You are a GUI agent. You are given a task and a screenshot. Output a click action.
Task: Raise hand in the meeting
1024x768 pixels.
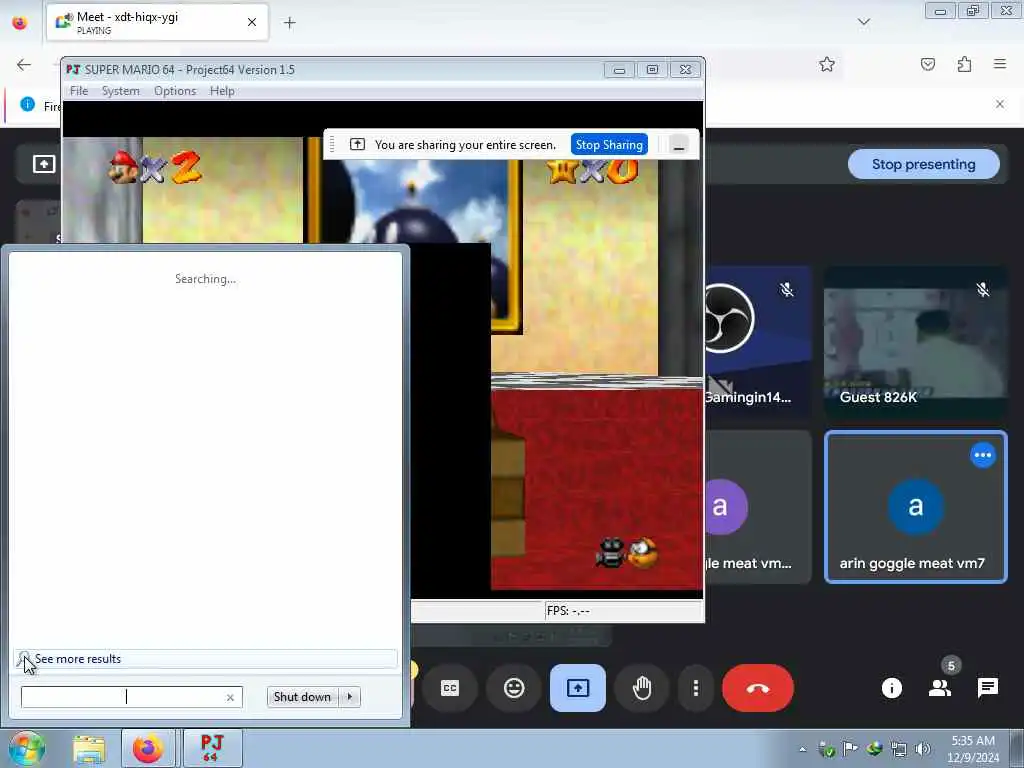[642, 688]
